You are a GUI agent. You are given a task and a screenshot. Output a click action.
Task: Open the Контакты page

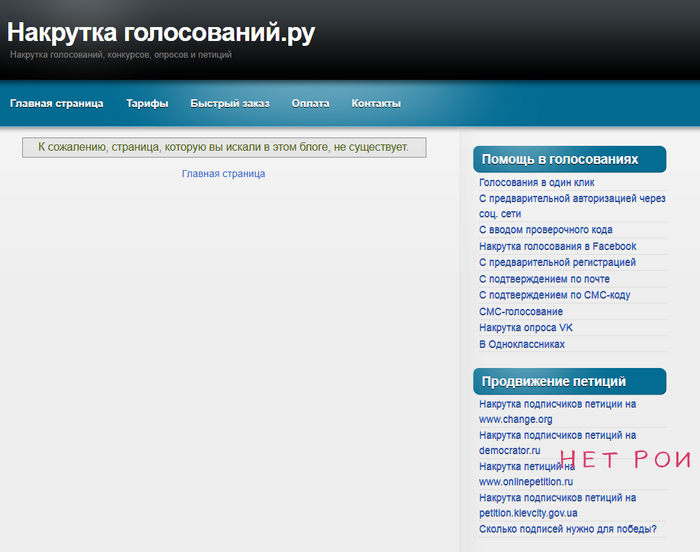(376, 104)
